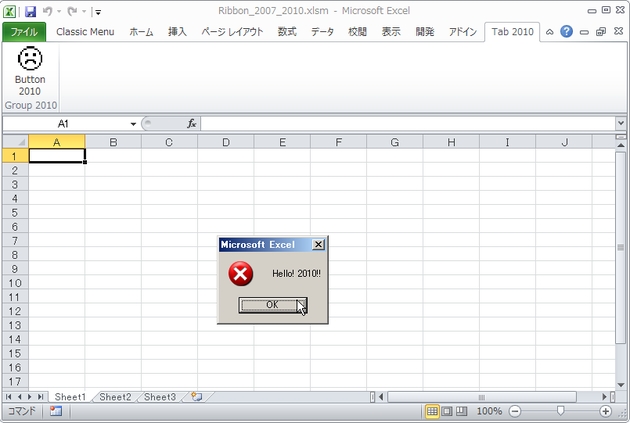Screen dimensions: 630x423
Task: Switch to the 挿入 tab
Action: [177, 32]
